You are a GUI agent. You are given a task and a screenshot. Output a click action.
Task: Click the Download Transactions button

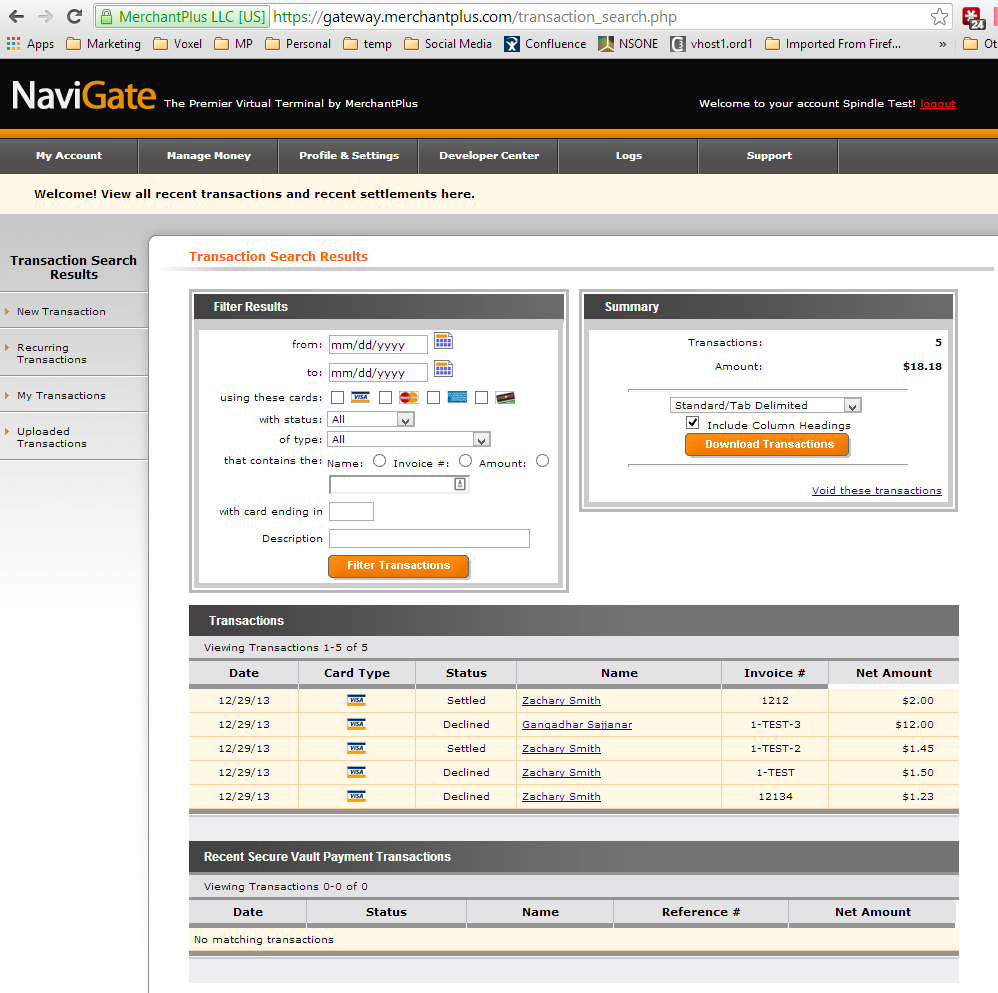click(767, 444)
